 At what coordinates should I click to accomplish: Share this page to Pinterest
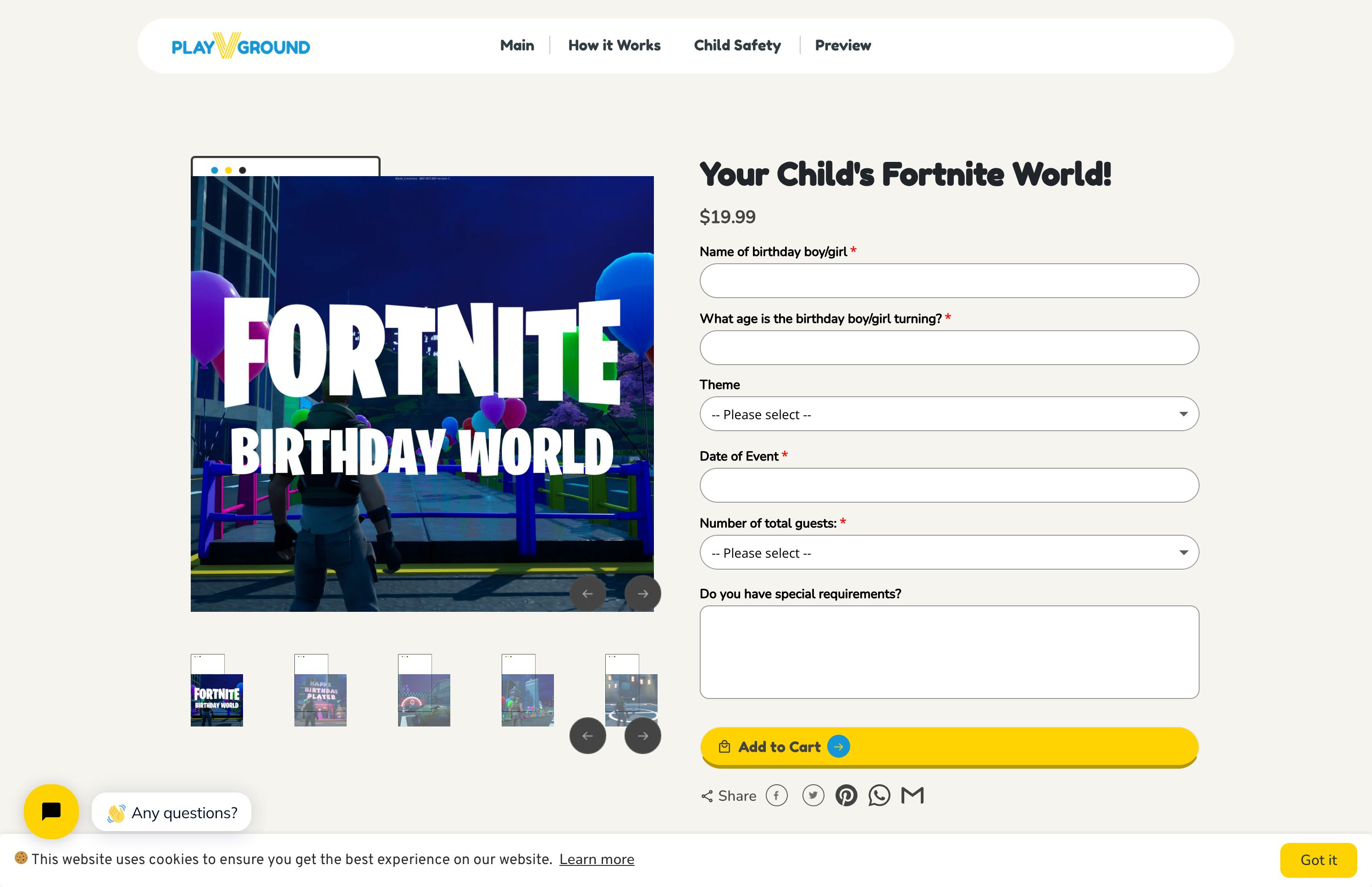point(846,795)
